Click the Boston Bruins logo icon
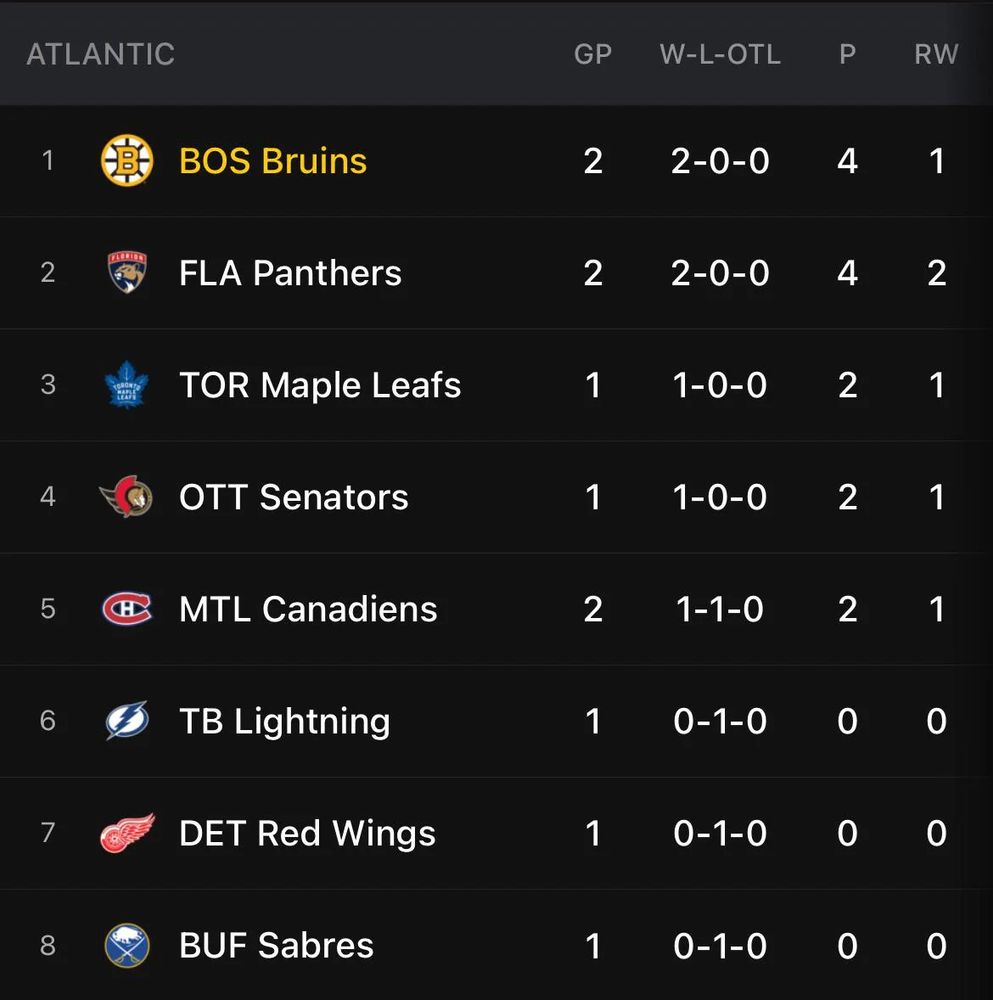This screenshot has width=993, height=1000. 127,161
